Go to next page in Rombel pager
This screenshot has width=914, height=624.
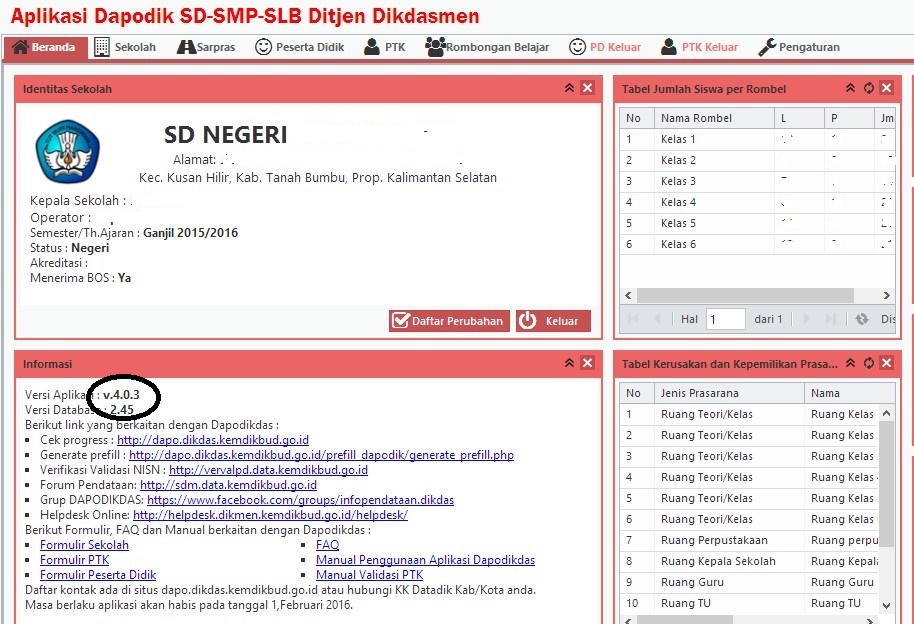click(807, 319)
